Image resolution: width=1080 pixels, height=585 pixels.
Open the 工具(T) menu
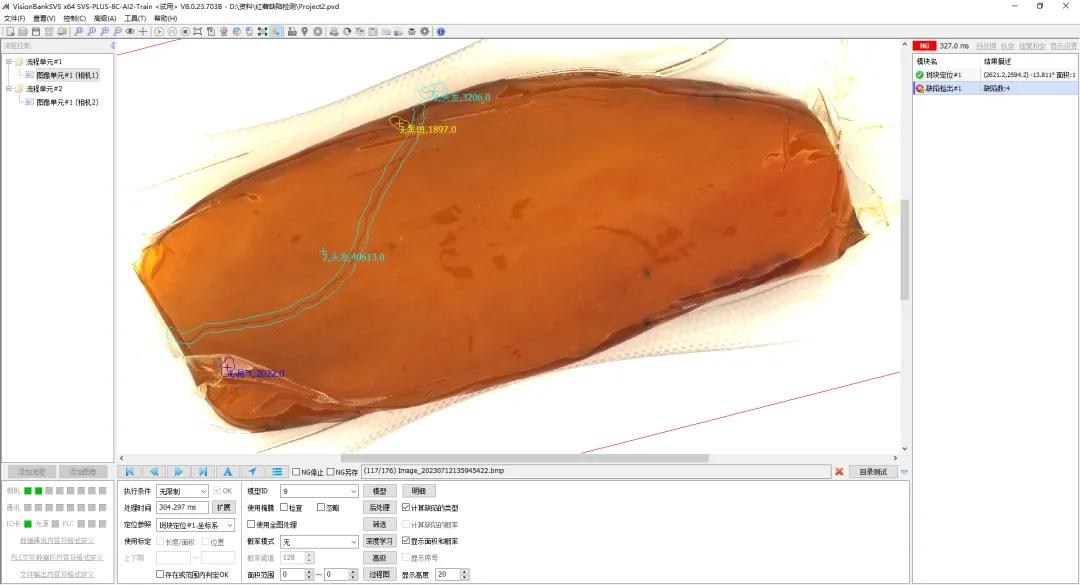(x=135, y=19)
